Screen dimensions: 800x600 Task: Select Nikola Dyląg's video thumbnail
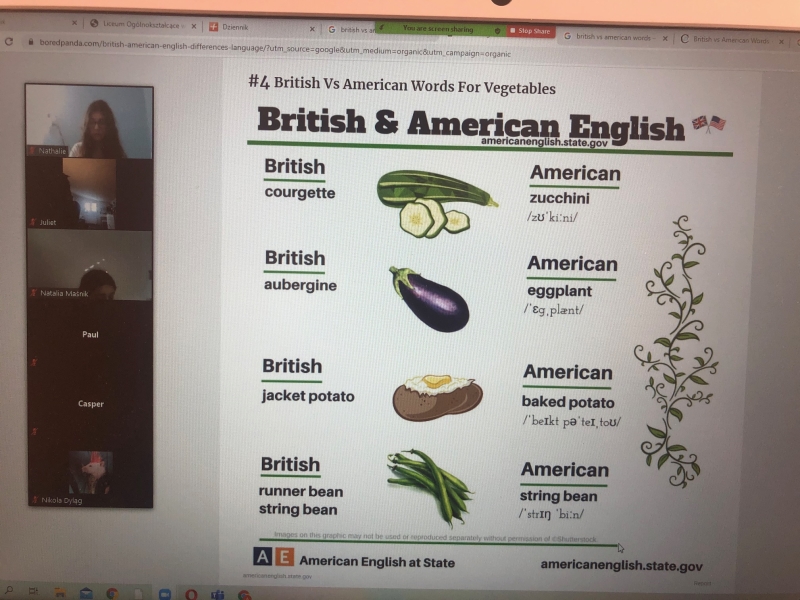(x=90, y=473)
